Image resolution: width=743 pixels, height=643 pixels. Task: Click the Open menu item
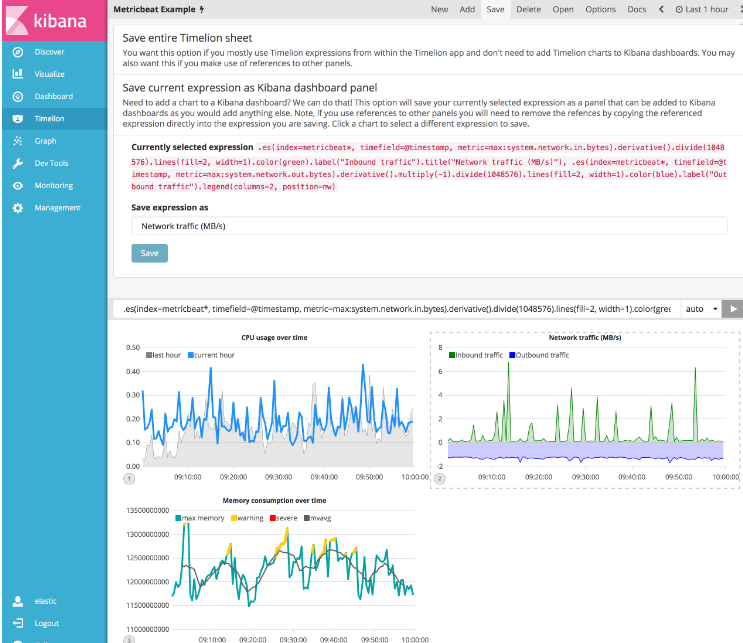[x=563, y=9]
